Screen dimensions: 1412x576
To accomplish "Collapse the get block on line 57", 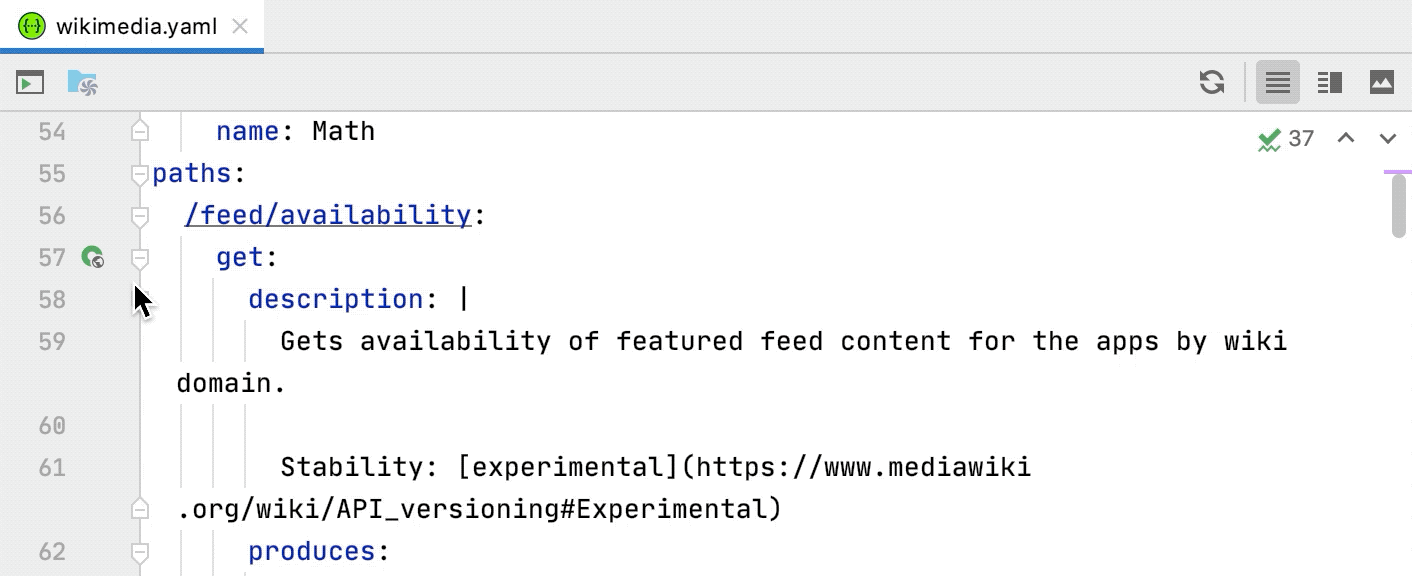I will 139,257.
